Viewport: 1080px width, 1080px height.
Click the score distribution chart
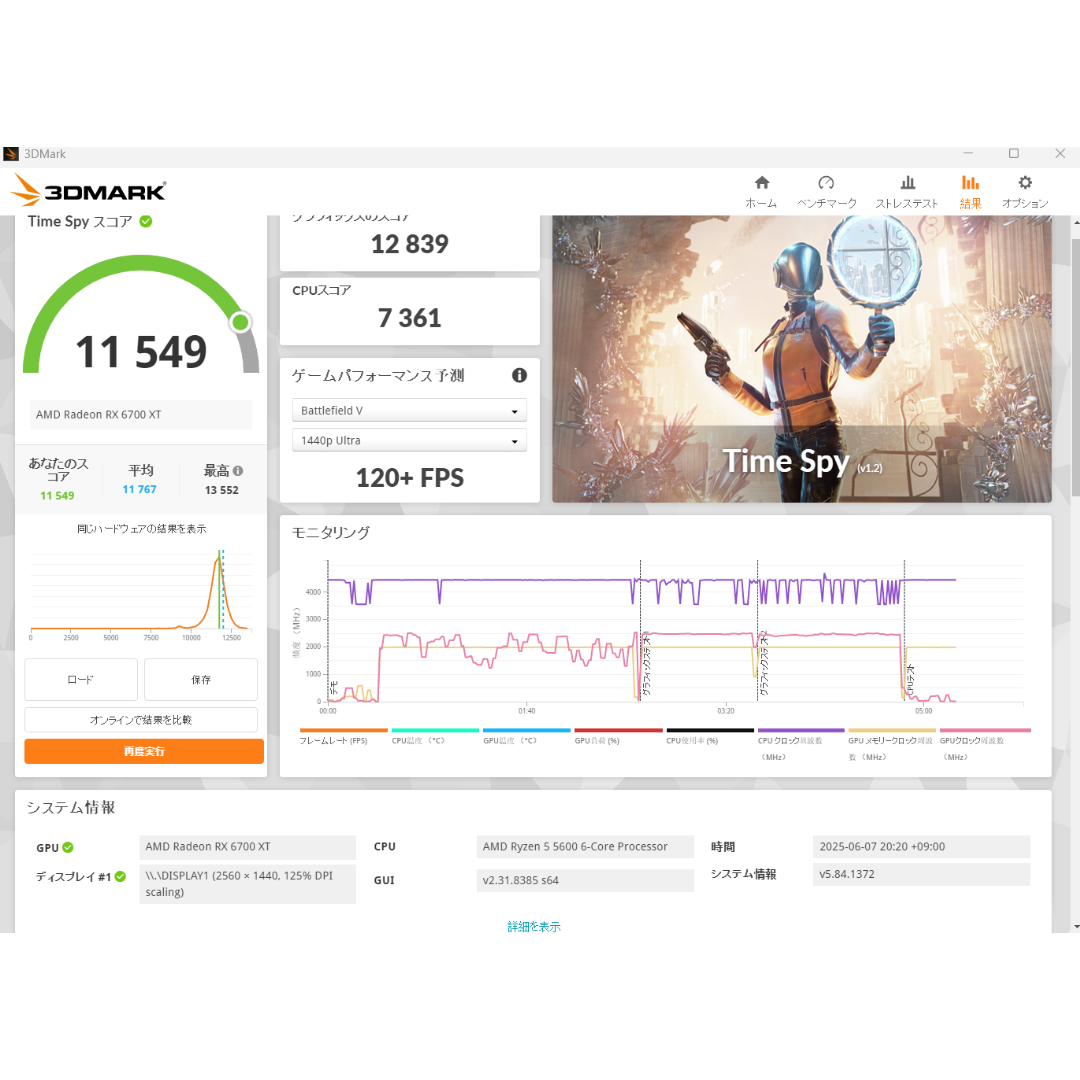coord(141,594)
